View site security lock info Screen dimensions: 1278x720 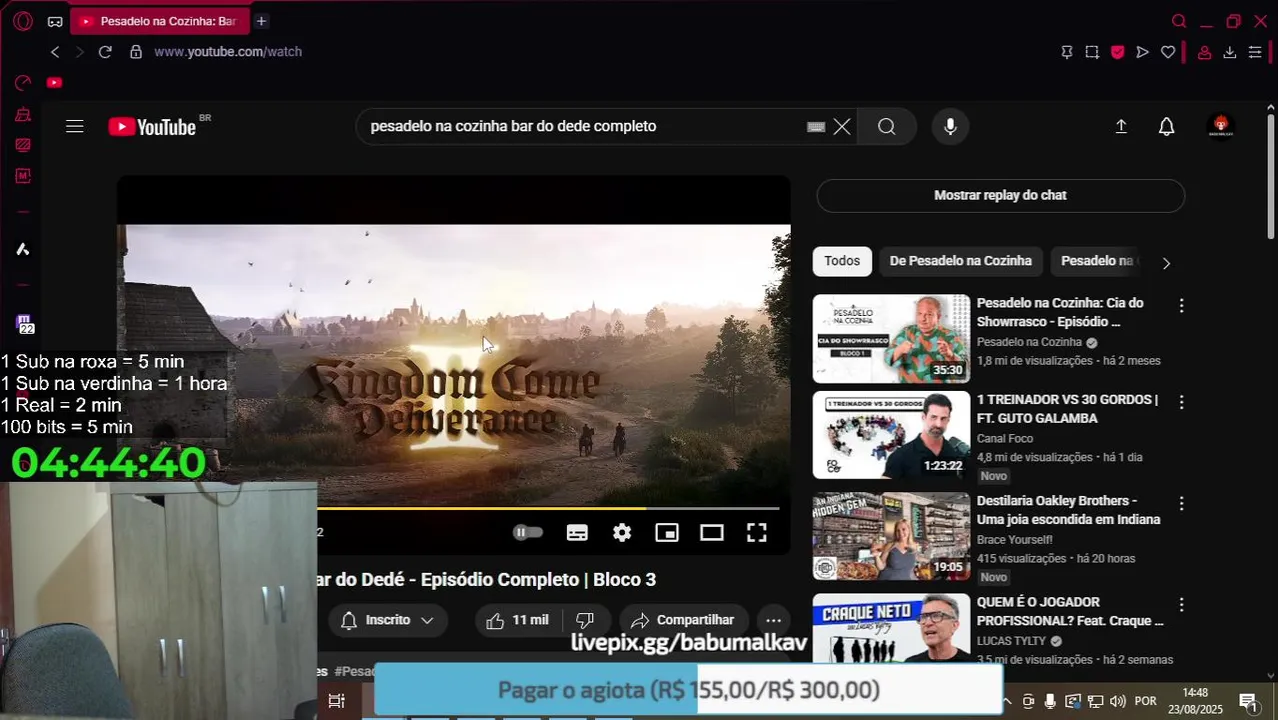tap(136, 52)
